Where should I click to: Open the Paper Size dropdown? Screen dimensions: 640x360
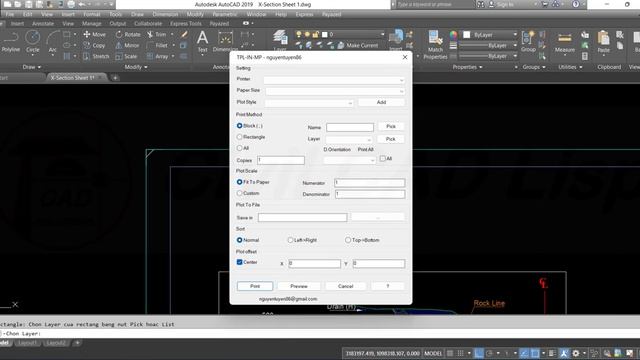[335, 91]
